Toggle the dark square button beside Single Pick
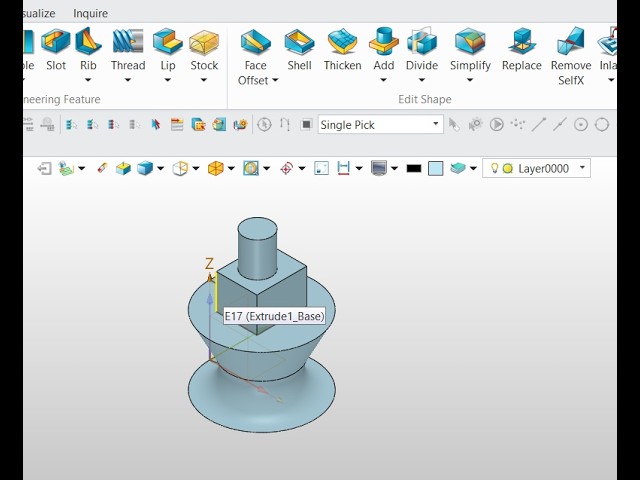 tap(307, 124)
